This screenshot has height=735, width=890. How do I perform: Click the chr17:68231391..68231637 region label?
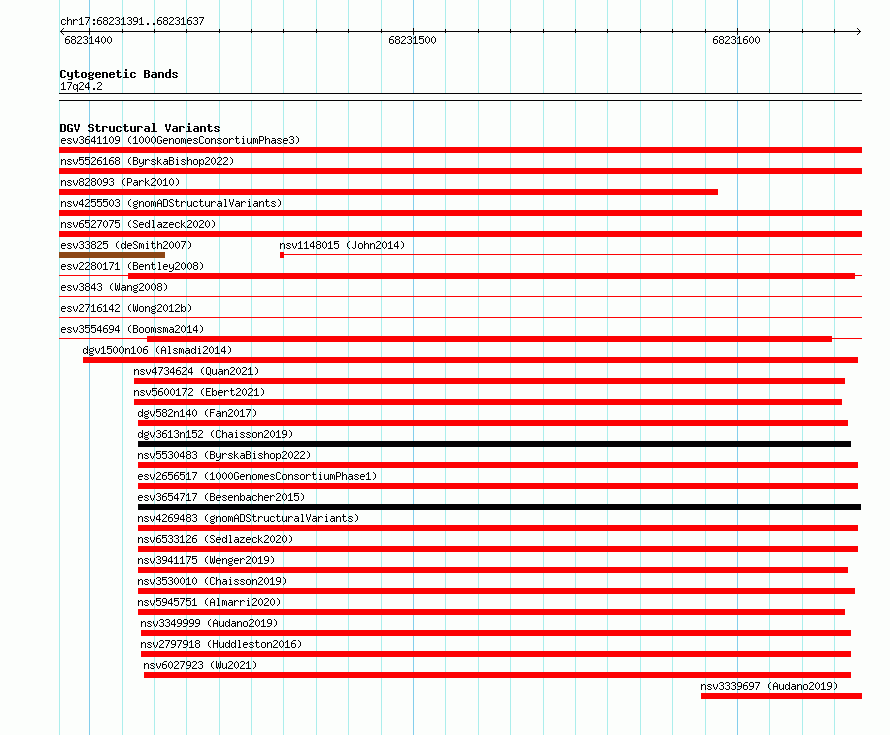point(132,21)
